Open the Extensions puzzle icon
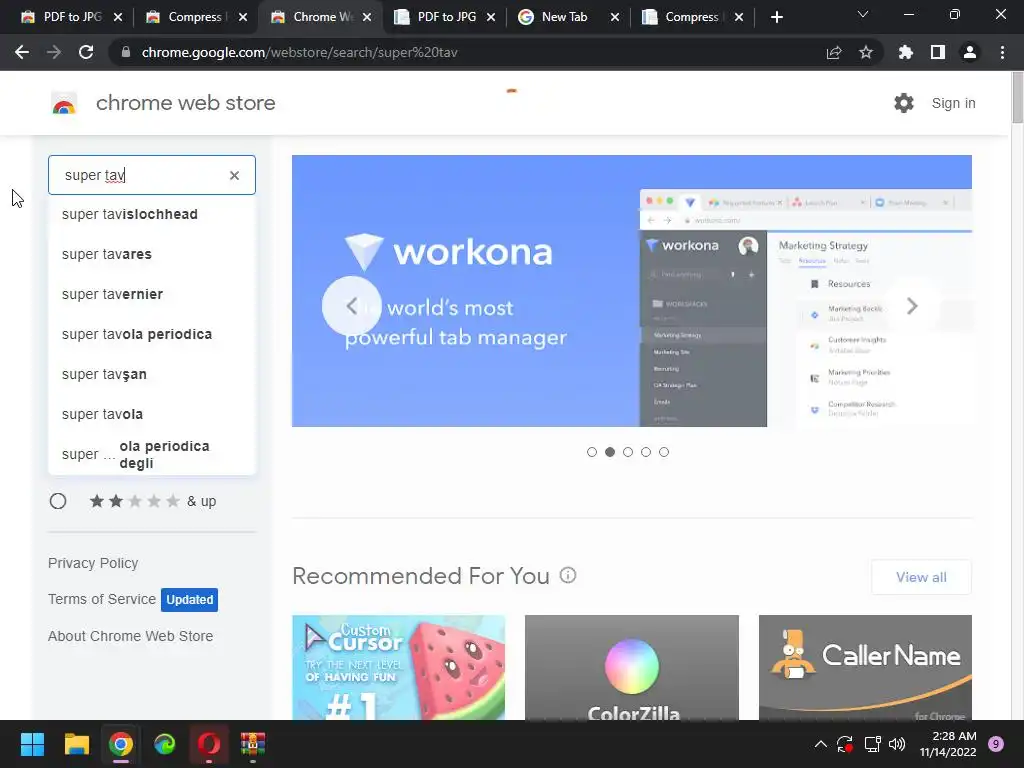Screen dimensions: 1024x768 pyautogui.click(x=906, y=52)
